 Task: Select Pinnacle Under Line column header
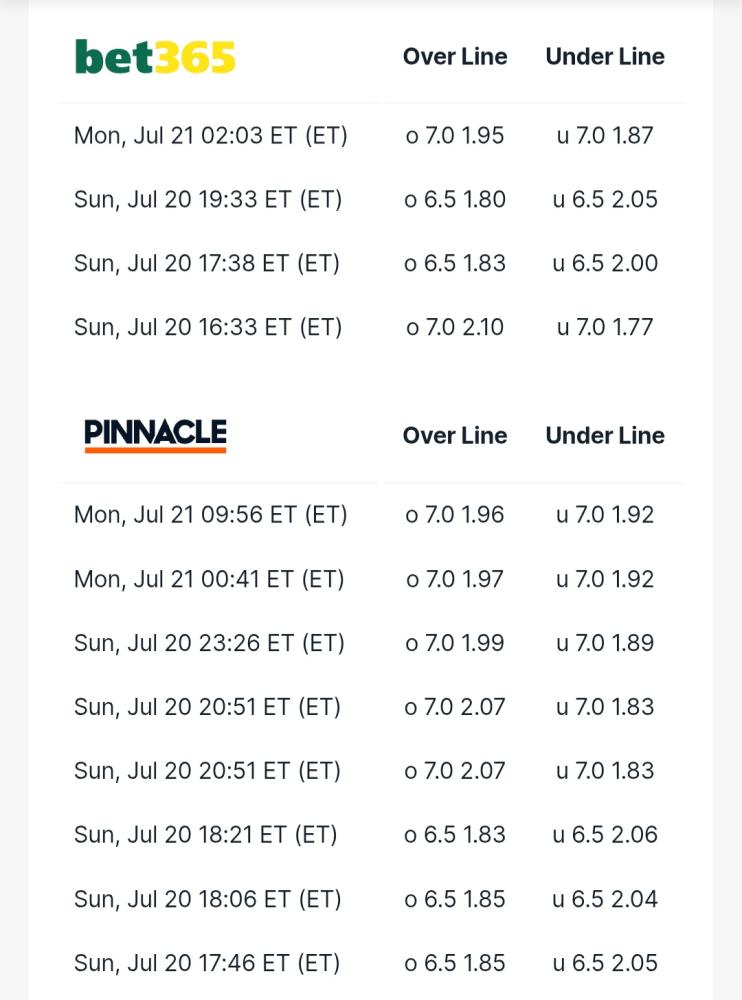click(x=605, y=436)
